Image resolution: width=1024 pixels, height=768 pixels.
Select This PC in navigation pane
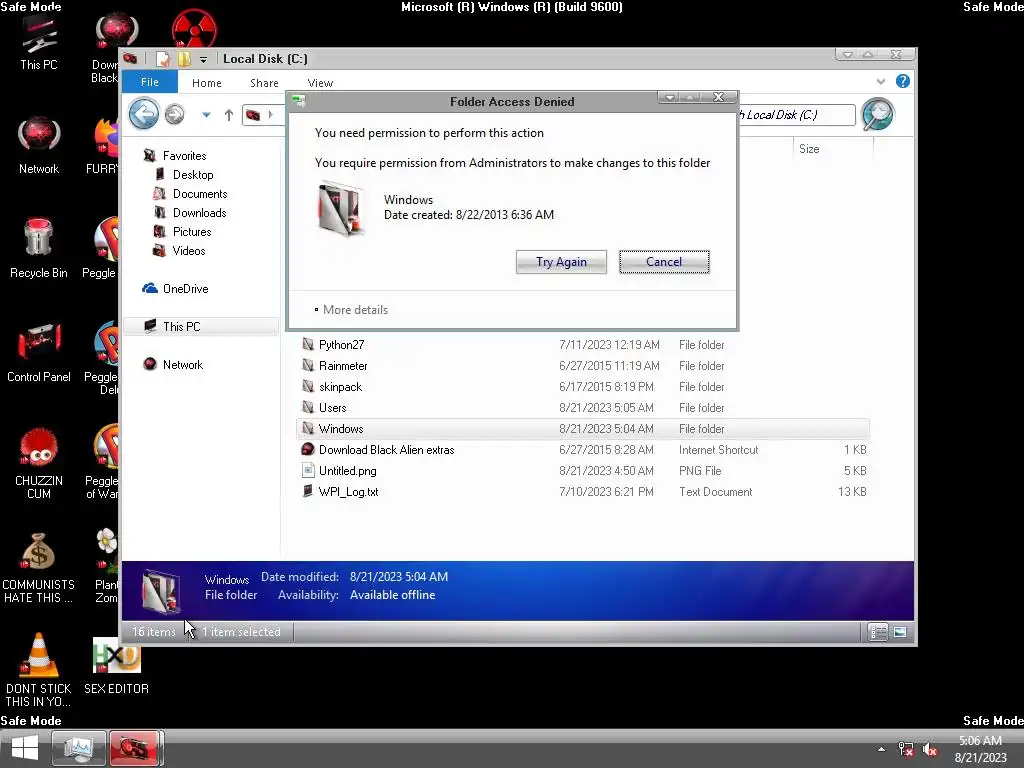(200, 326)
